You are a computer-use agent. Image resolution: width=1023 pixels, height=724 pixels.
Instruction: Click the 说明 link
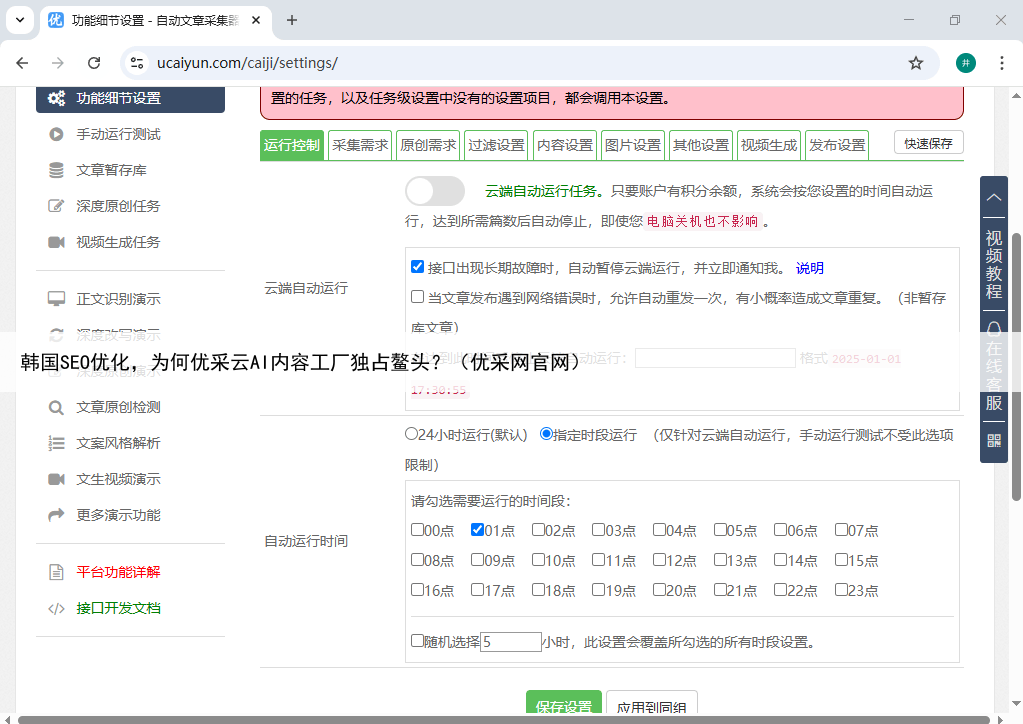pos(809,268)
